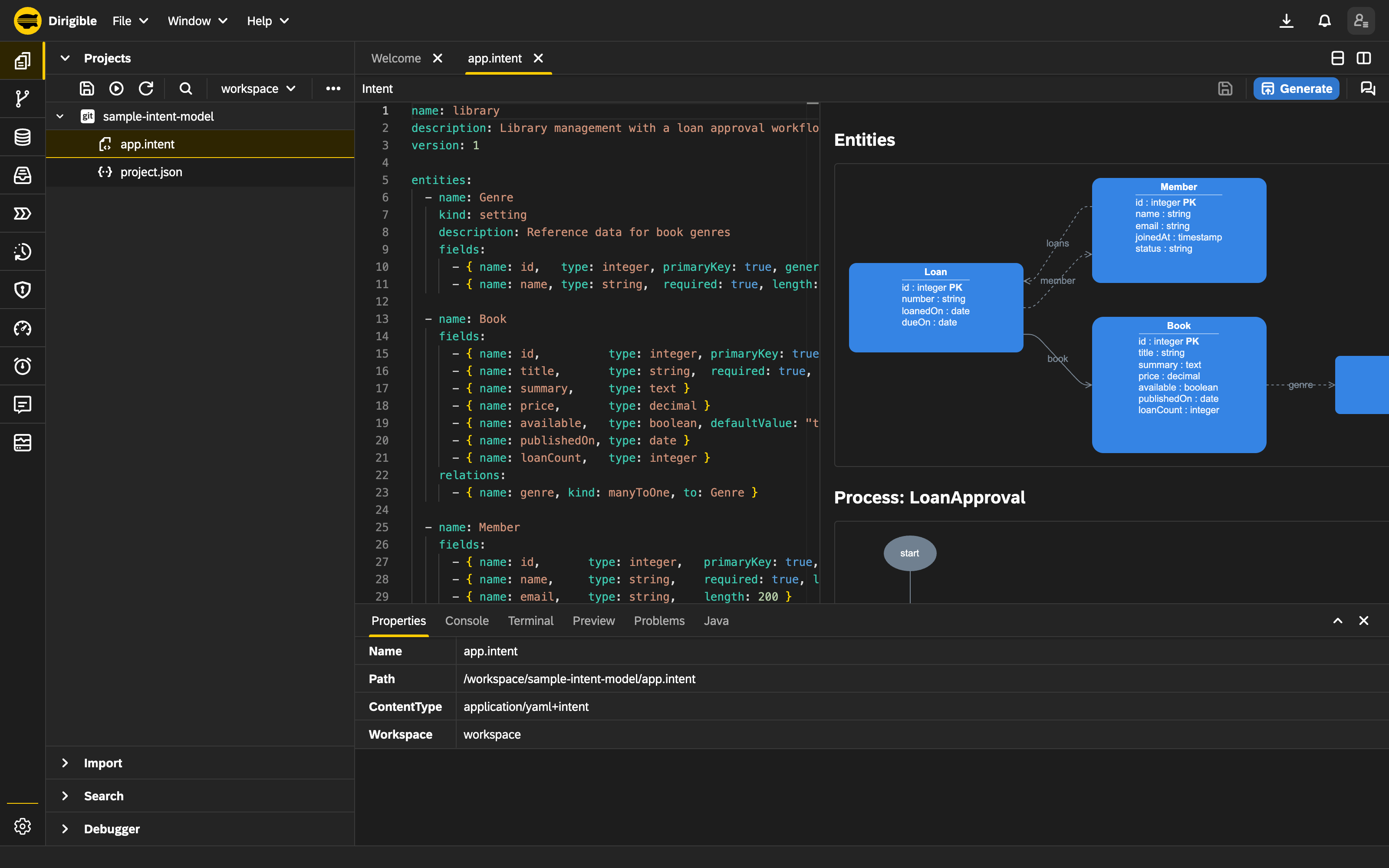This screenshot has width=1389, height=868.
Task: Select the Properties tab
Action: [x=398, y=621]
